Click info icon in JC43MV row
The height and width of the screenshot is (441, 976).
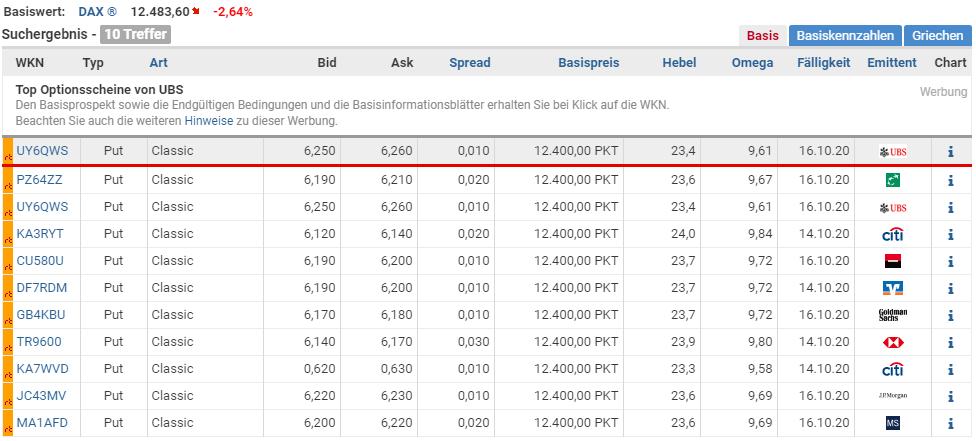(950, 396)
